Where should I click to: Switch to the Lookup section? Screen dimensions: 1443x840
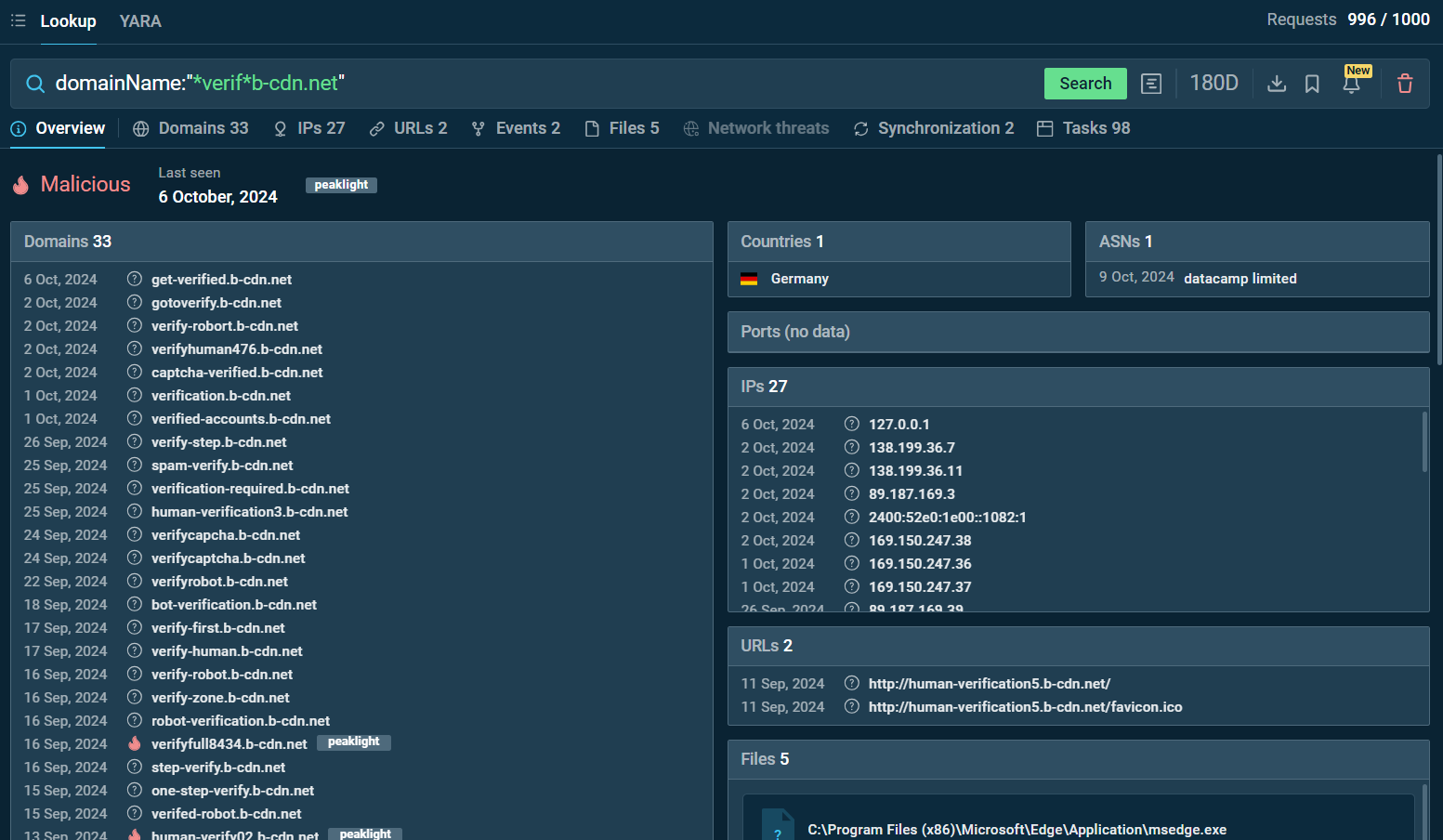[68, 20]
